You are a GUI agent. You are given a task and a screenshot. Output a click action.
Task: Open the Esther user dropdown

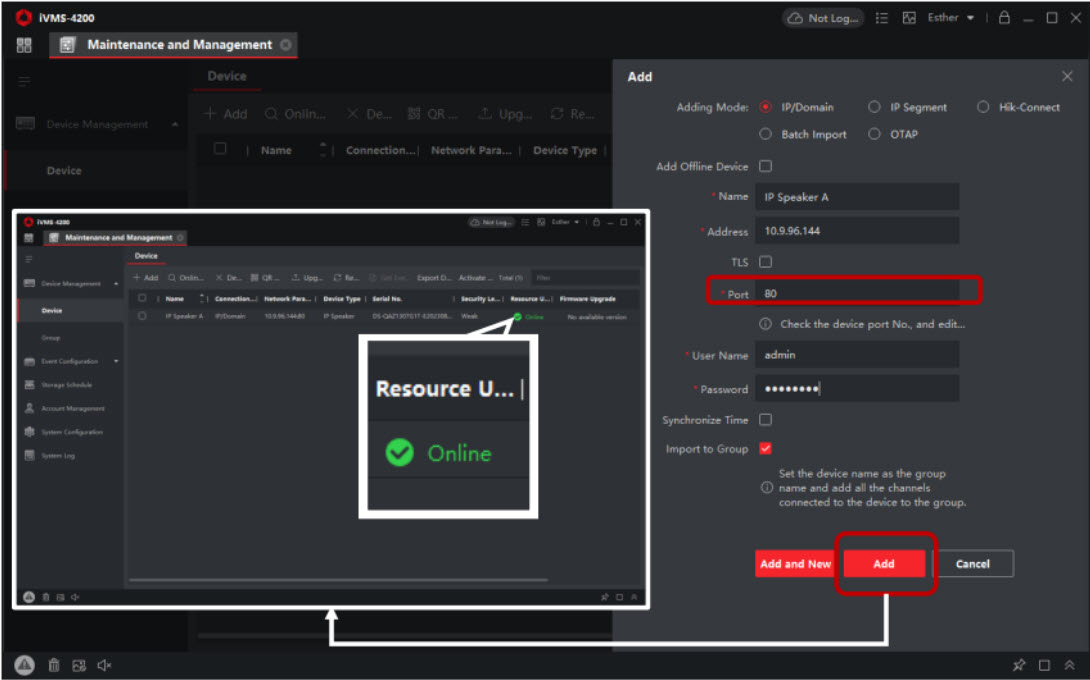pyautogui.click(x=951, y=18)
